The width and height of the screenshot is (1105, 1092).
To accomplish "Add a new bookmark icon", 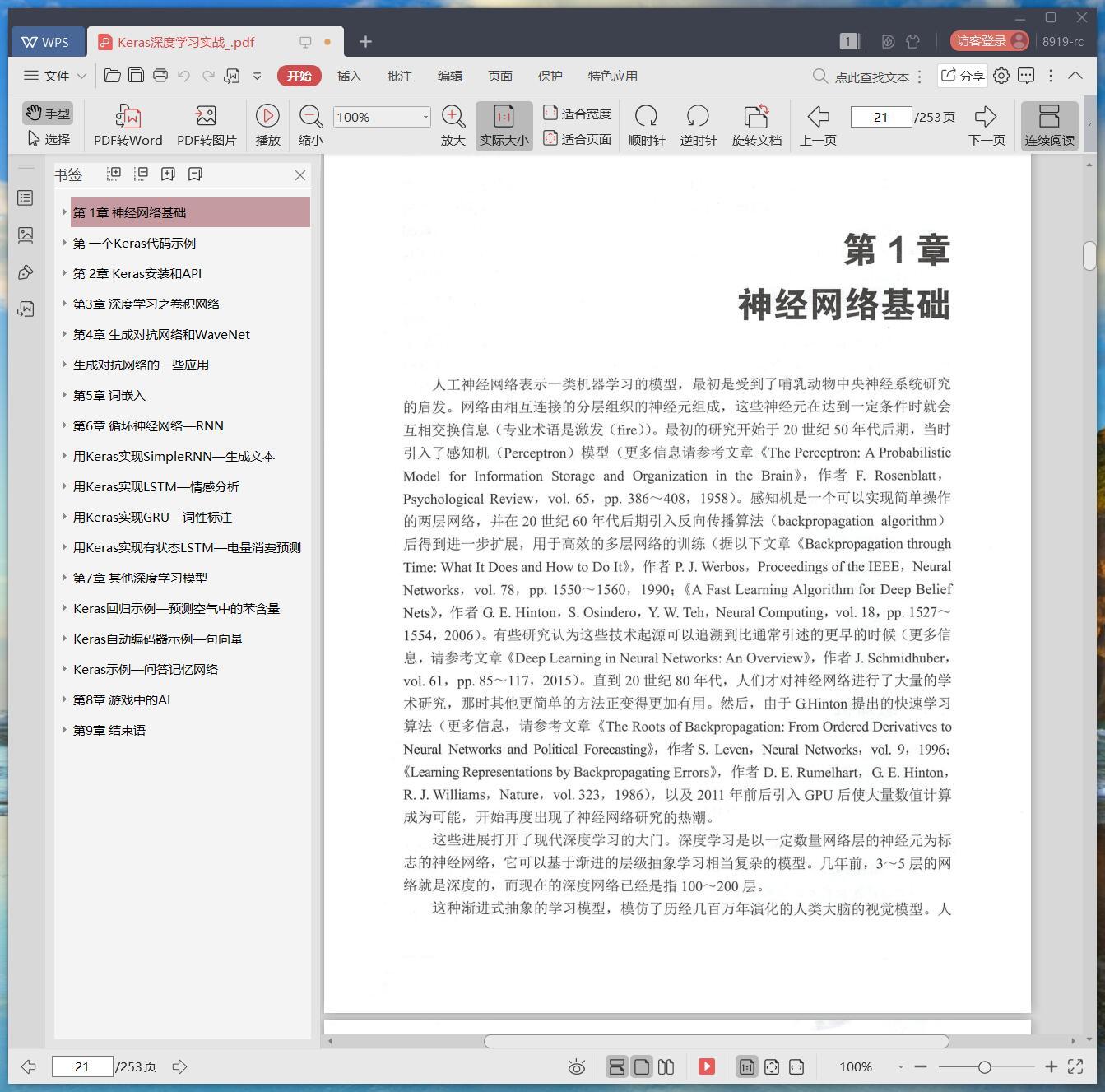I will point(168,174).
